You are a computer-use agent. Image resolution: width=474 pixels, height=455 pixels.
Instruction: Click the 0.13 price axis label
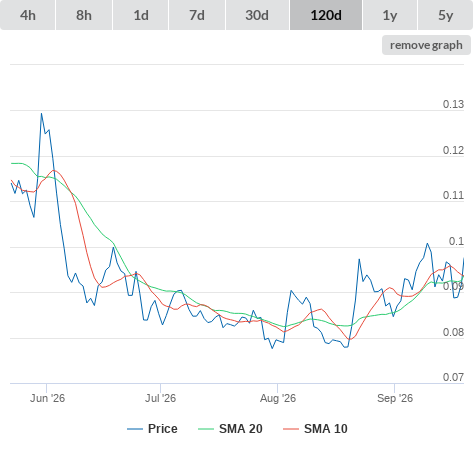pos(453,104)
